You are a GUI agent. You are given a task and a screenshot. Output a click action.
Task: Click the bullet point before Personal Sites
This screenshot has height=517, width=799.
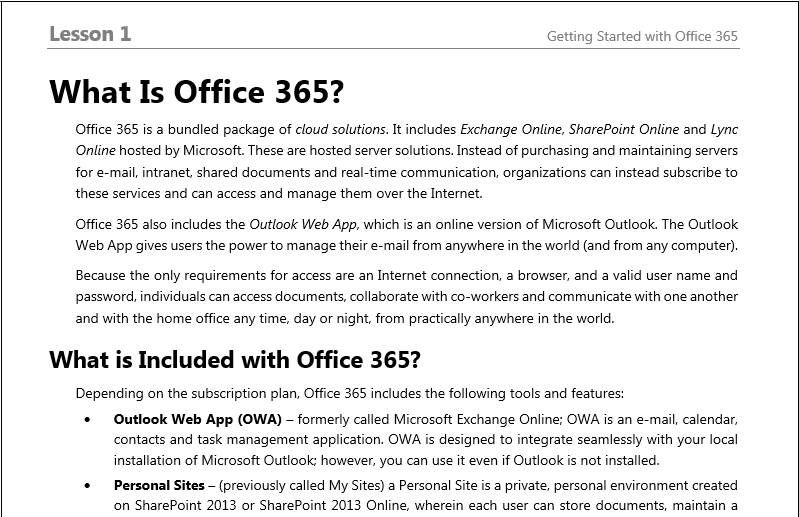point(88,487)
